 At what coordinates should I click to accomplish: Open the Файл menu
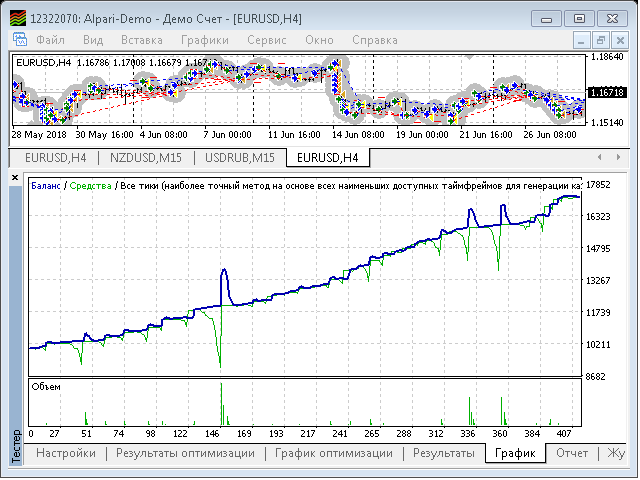click(x=51, y=40)
